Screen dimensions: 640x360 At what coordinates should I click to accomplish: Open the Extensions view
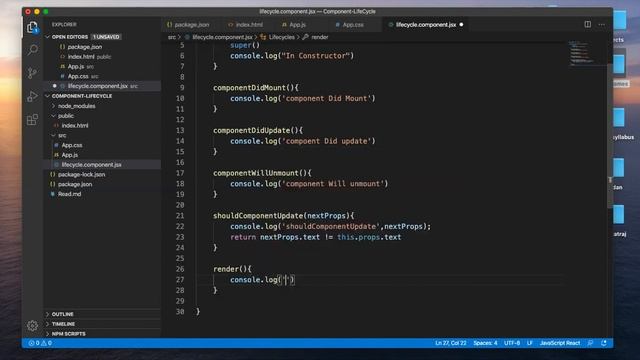pos(32,120)
